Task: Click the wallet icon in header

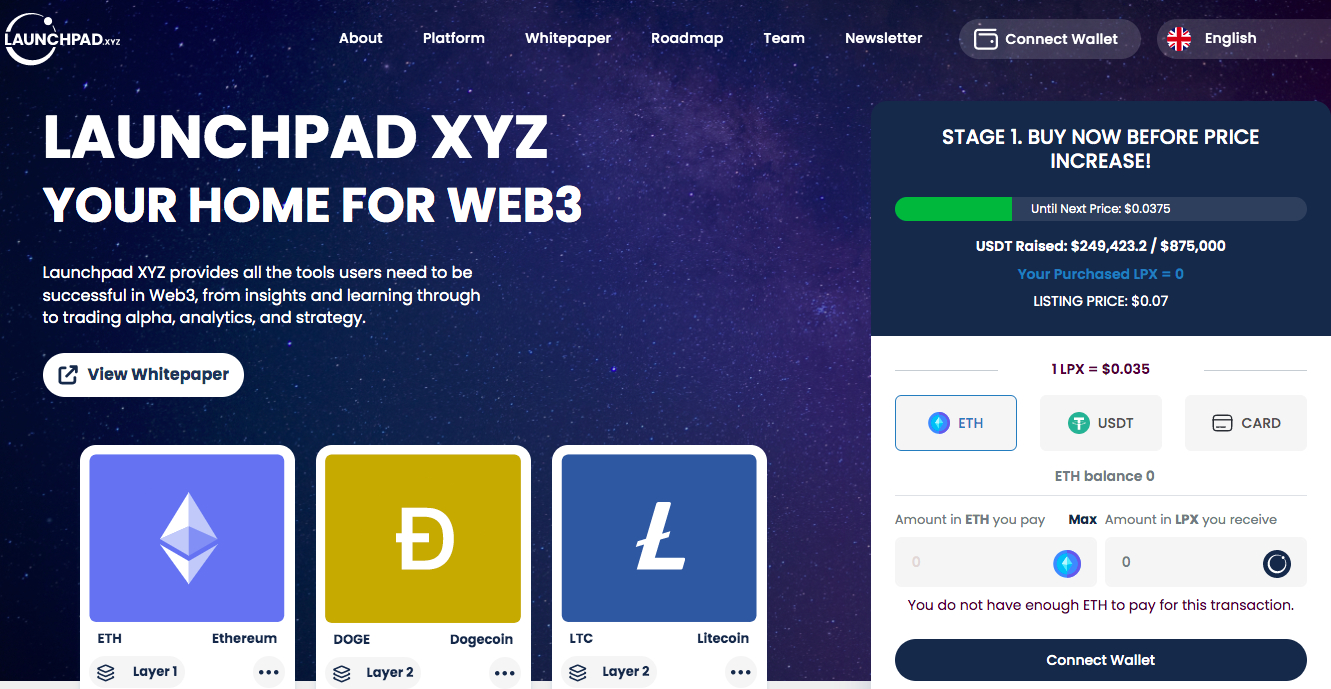Action: (985, 39)
